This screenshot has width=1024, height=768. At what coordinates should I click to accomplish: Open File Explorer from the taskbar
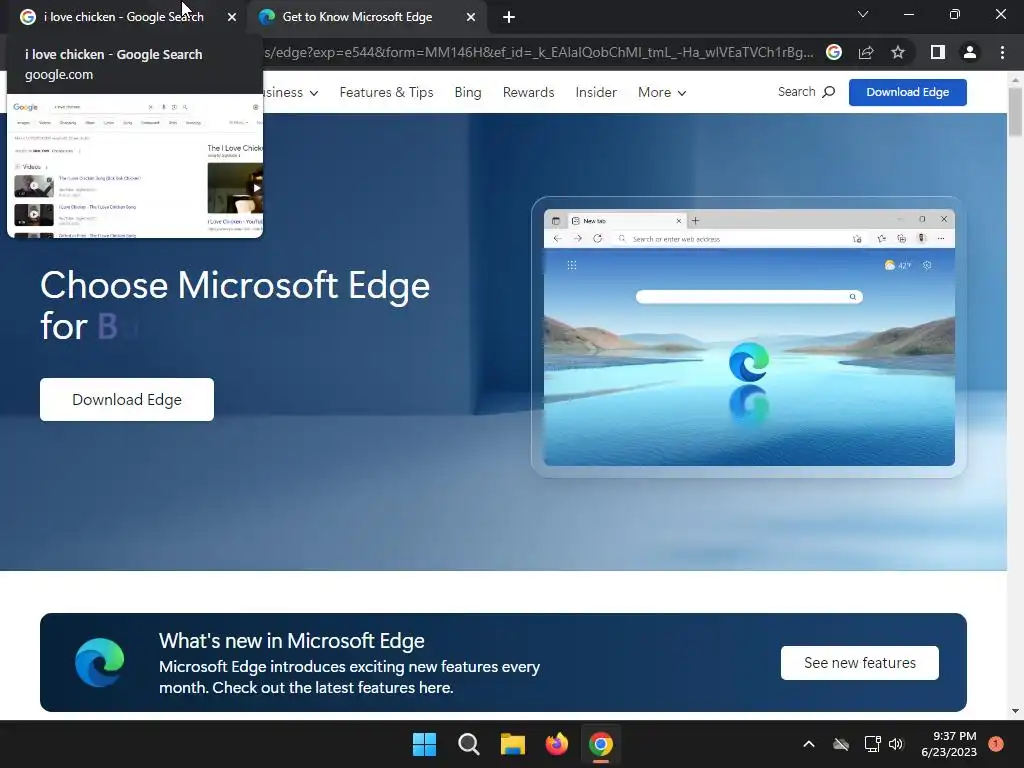(x=513, y=744)
